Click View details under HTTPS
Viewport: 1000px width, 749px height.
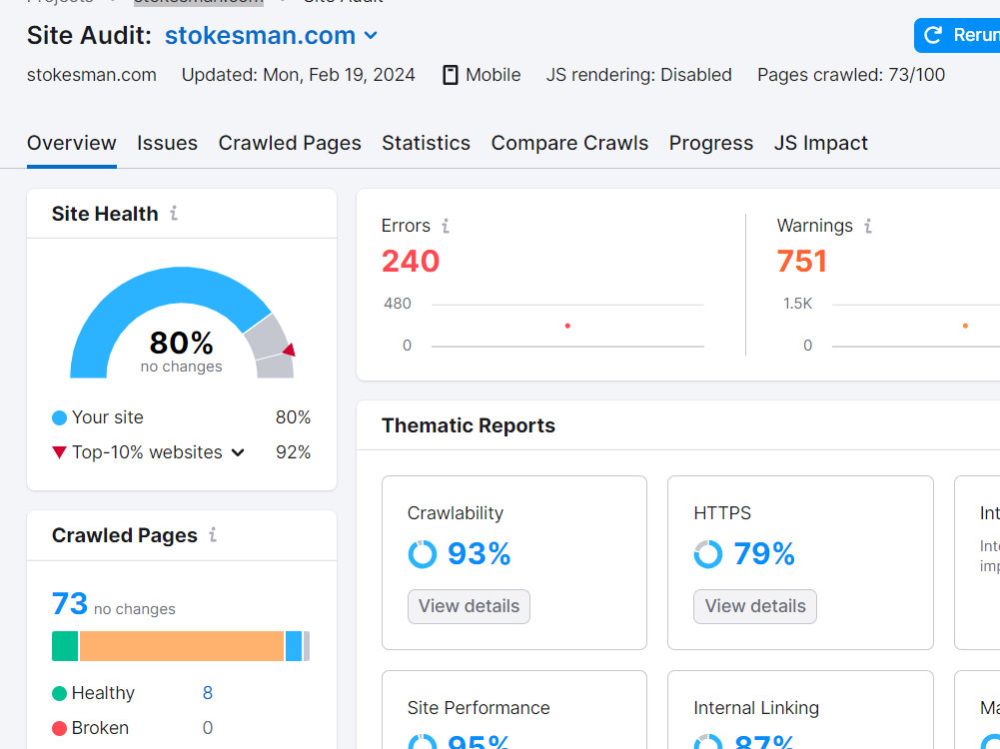point(755,606)
